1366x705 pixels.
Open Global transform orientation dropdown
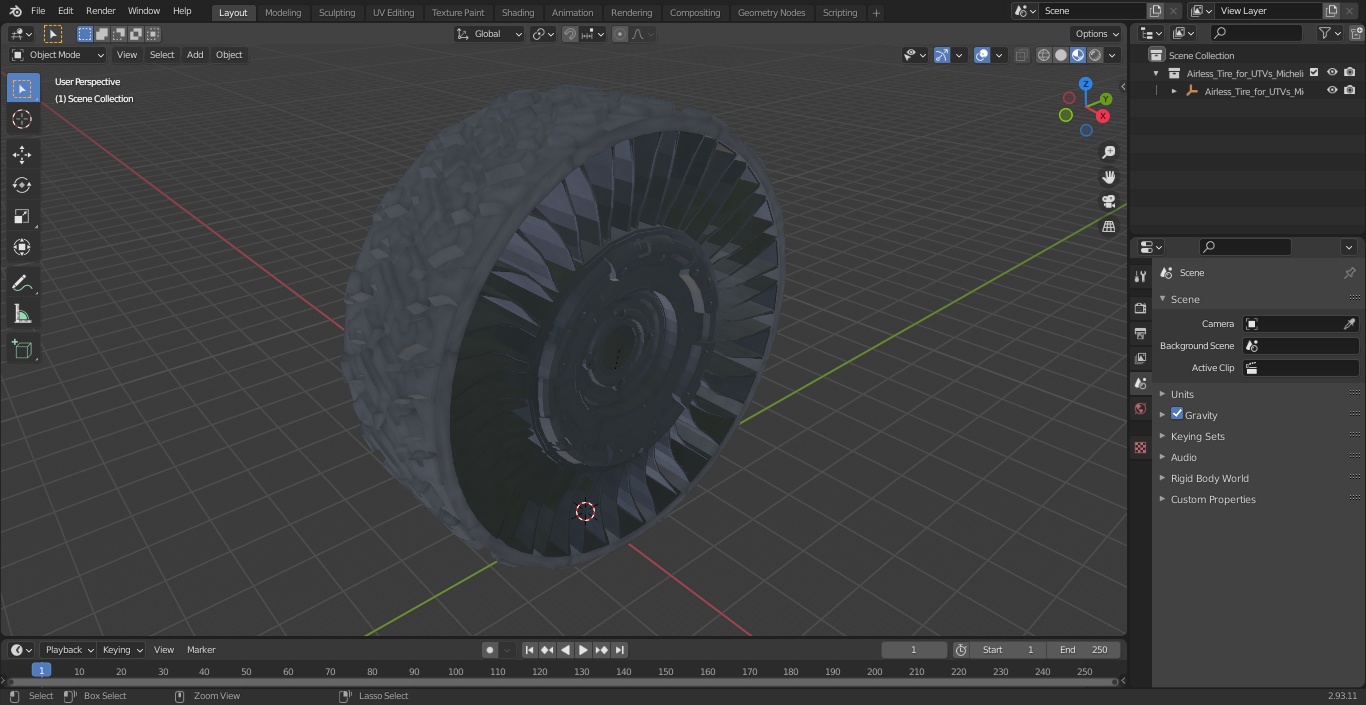click(x=490, y=34)
